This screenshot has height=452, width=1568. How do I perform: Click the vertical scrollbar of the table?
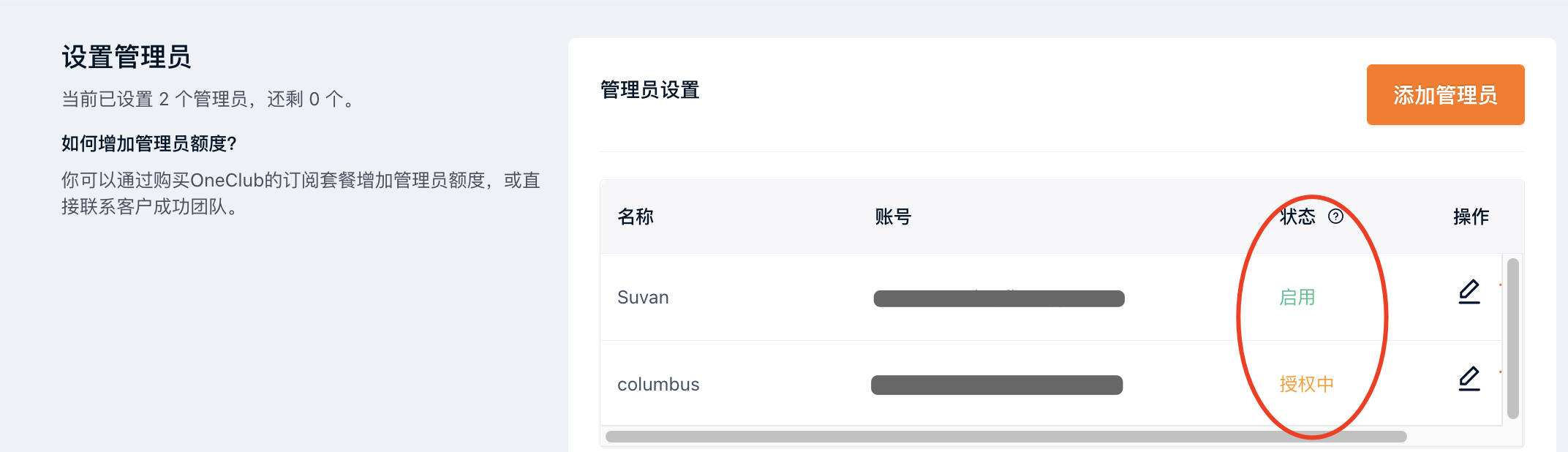tap(1513, 339)
